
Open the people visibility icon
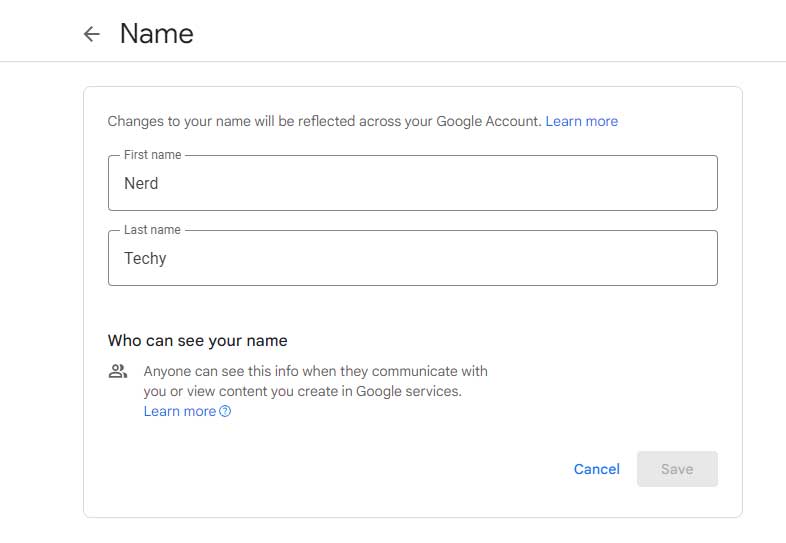(x=118, y=372)
